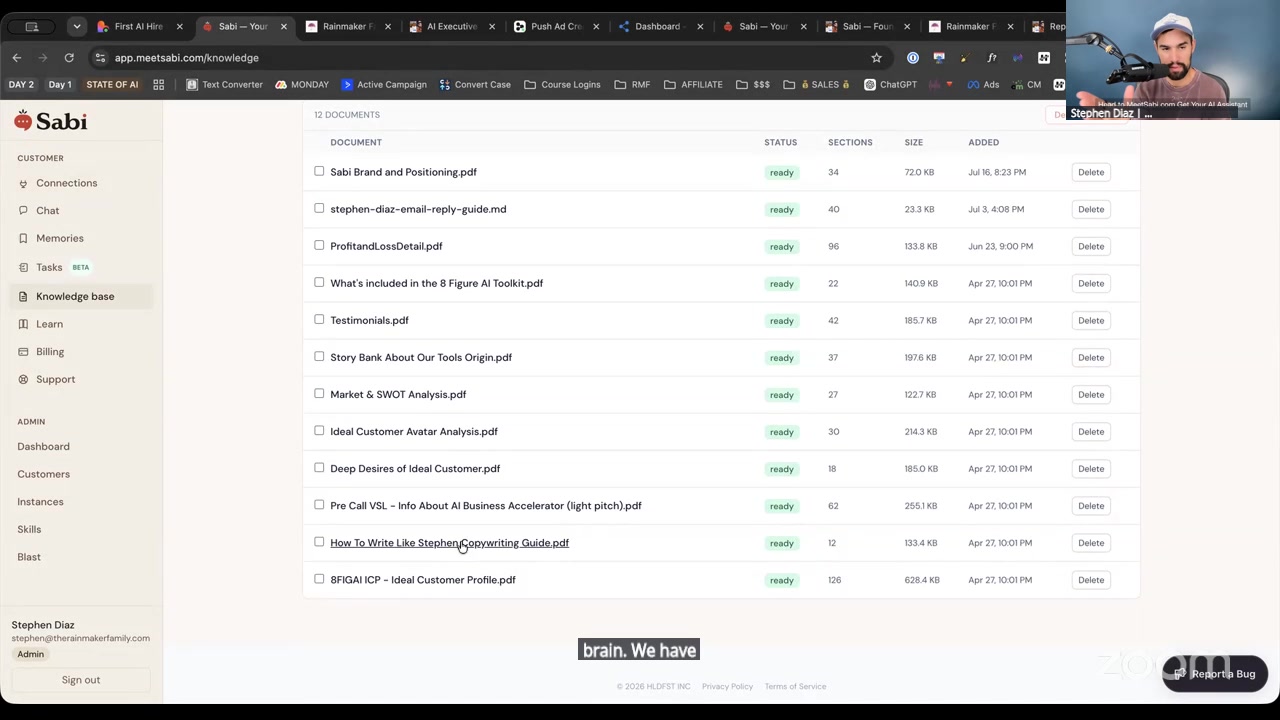Open Chat via its speech bubble icon

[x=24, y=211]
